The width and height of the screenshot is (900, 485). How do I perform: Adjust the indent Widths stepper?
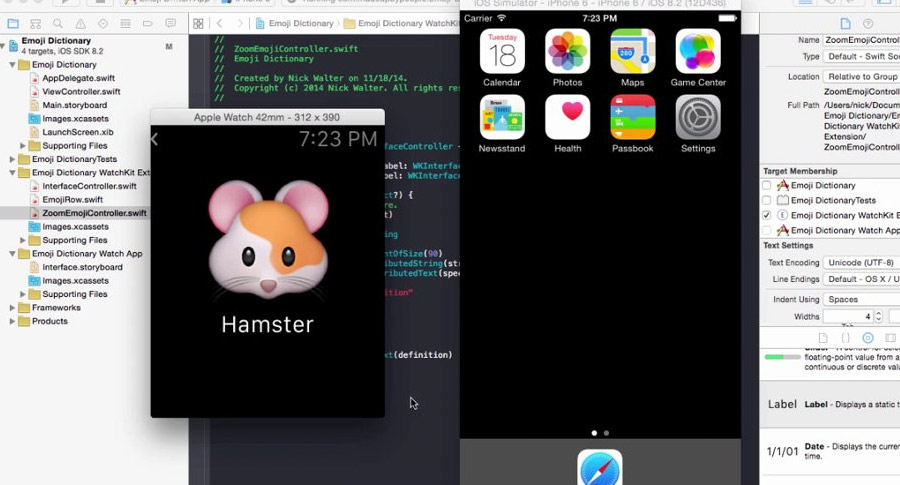pos(878,316)
